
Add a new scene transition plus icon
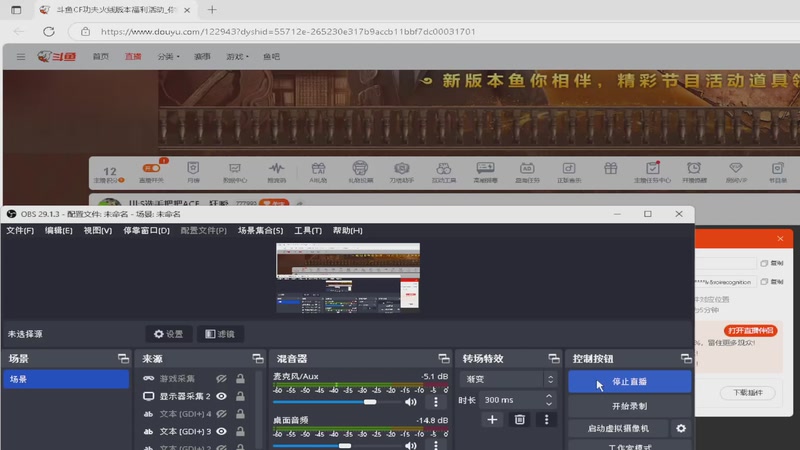(492, 419)
